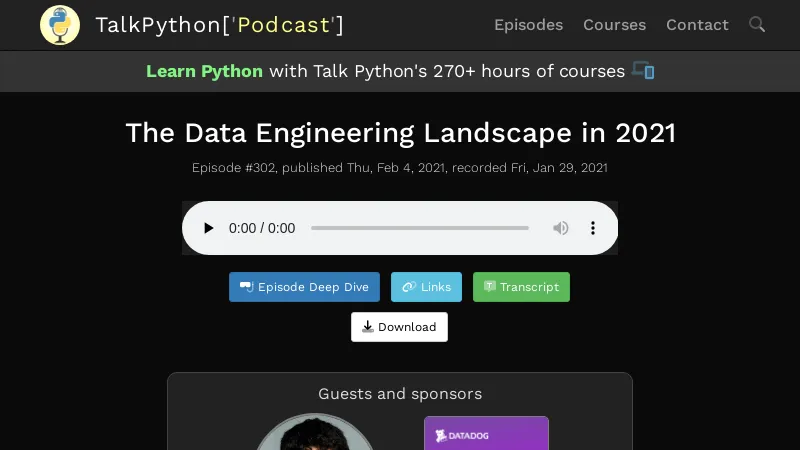Click the Learn Python banner link
Image resolution: width=800 pixels, height=450 pixels.
point(204,71)
